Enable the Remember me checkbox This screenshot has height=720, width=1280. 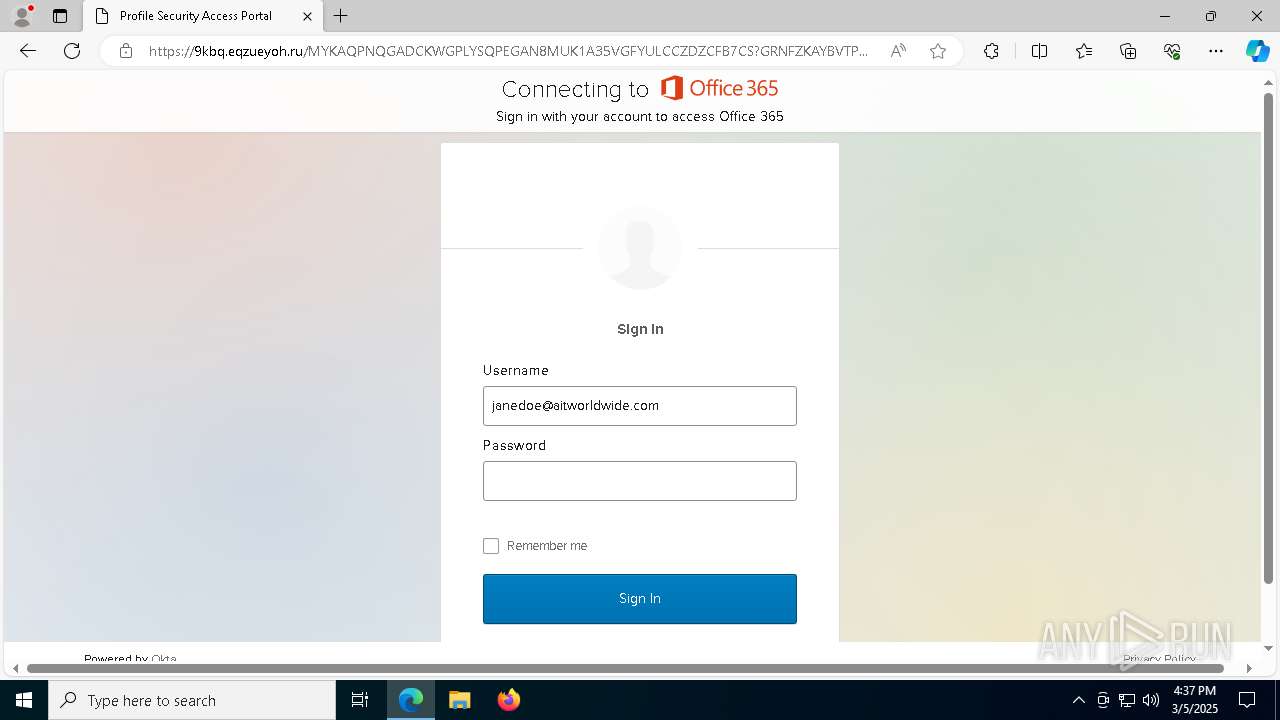coord(491,546)
